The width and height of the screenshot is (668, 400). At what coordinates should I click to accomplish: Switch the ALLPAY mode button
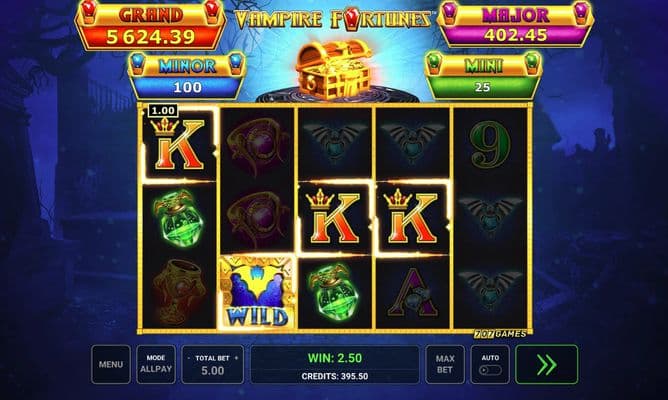[156, 364]
